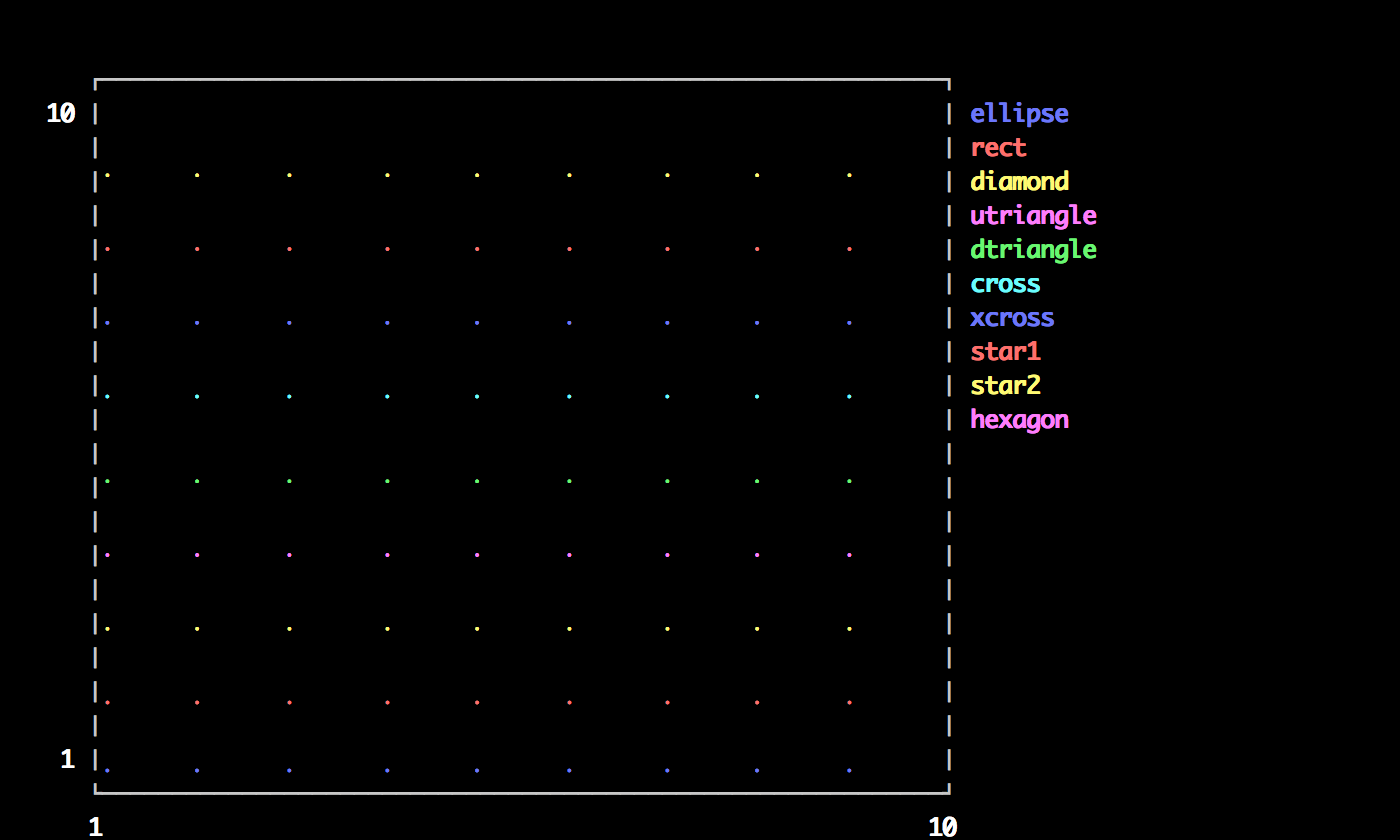Click the diamond legend label
Image resolution: width=1400 pixels, height=840 pixels.
coord(1019,182)
